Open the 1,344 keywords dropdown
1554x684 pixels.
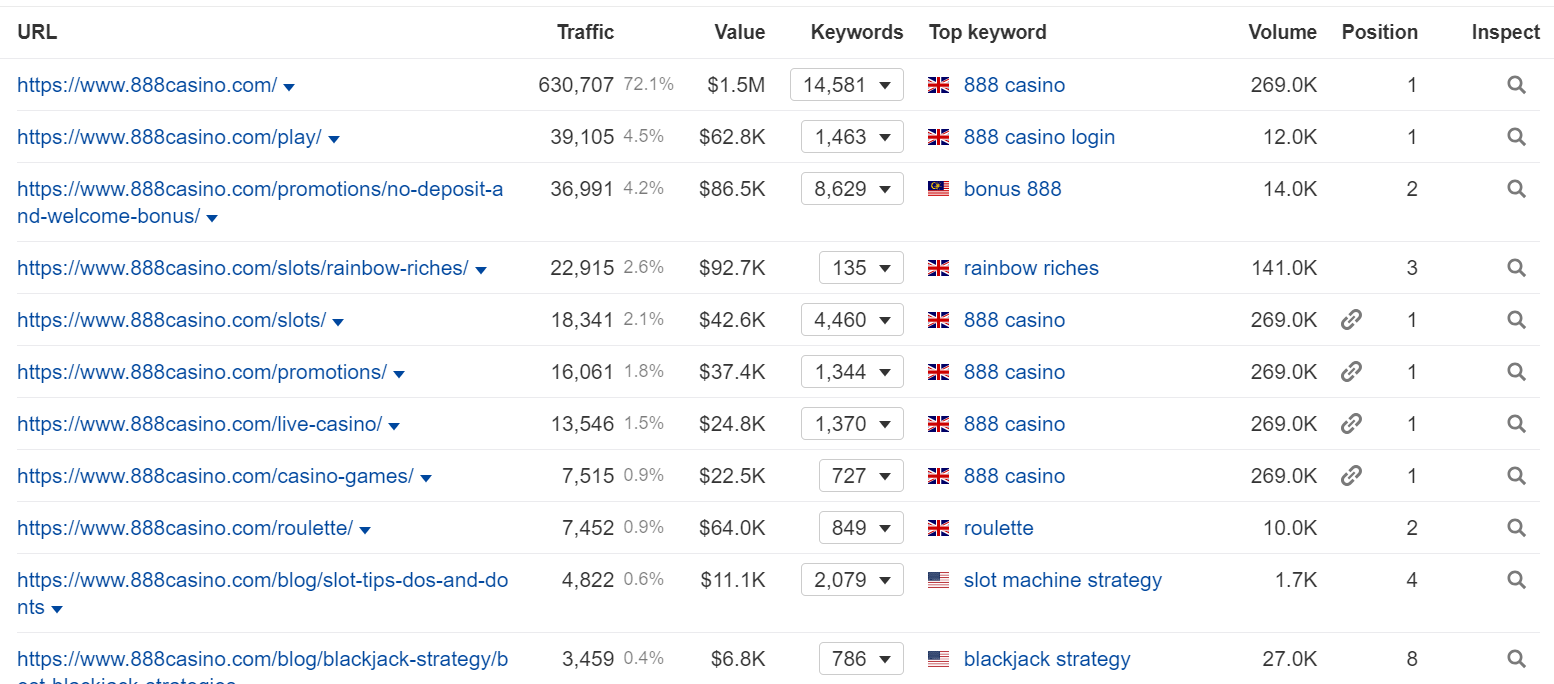pyautogui.click(x=852, y=372)
